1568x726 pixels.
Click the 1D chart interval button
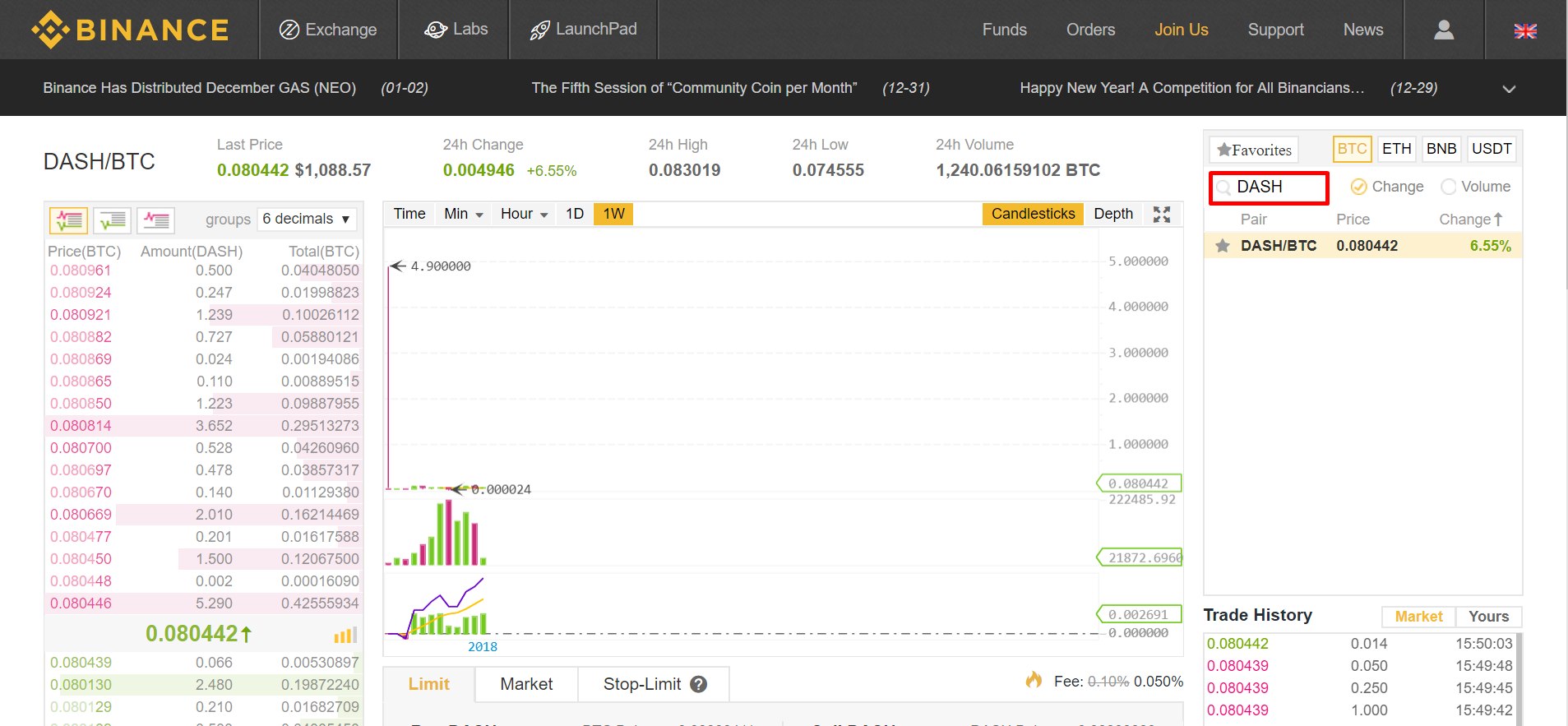click(575, 214)
